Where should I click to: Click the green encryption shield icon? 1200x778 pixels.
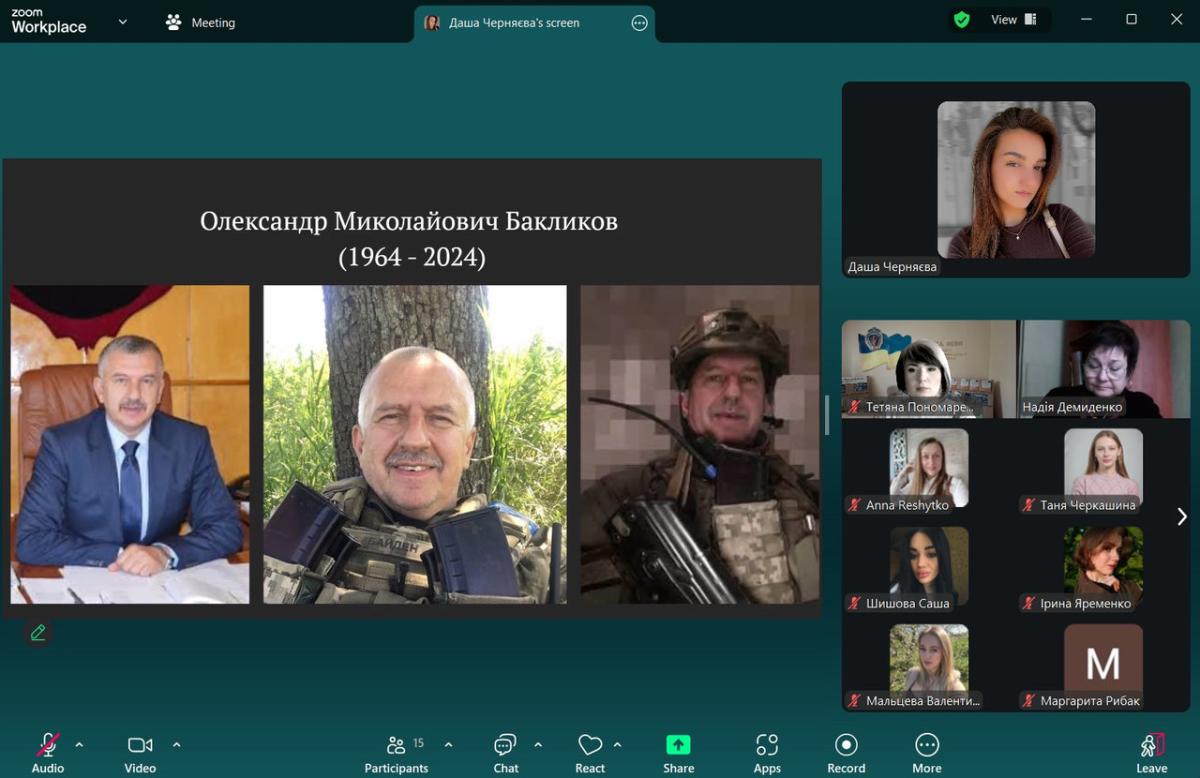[962, 20]
